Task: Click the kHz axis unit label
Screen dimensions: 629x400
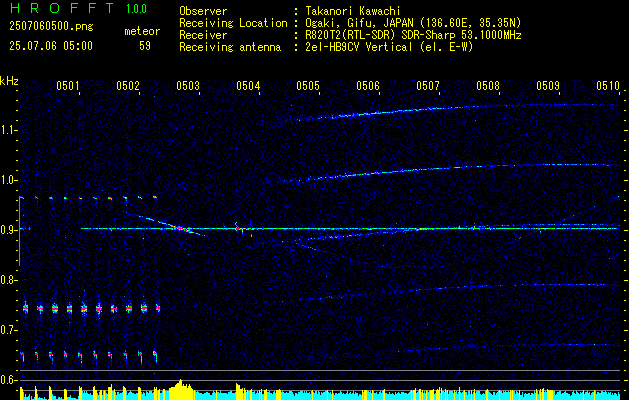Action: click(x=9, y=81)
